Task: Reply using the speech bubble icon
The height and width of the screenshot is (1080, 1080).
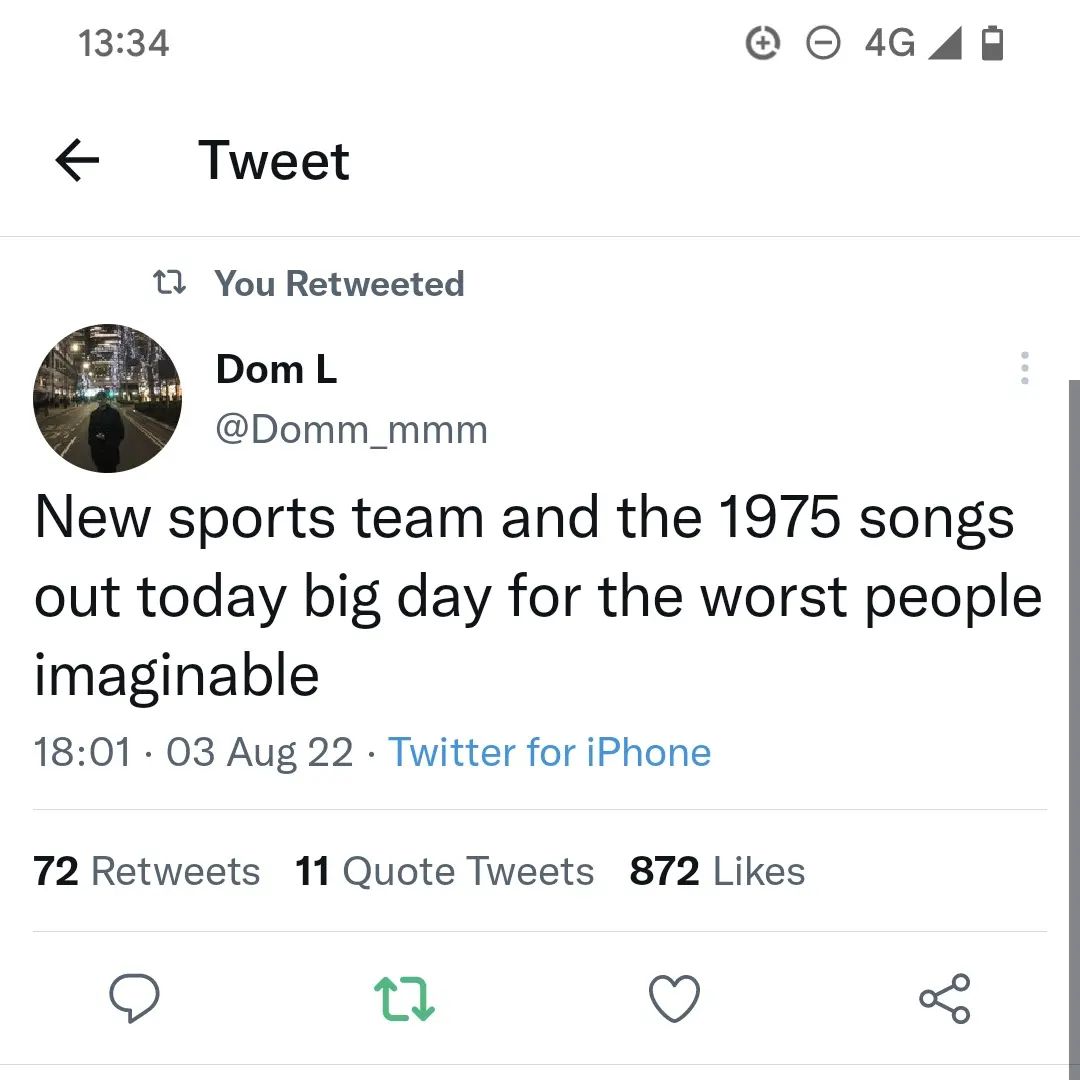Action: (133, 998)
